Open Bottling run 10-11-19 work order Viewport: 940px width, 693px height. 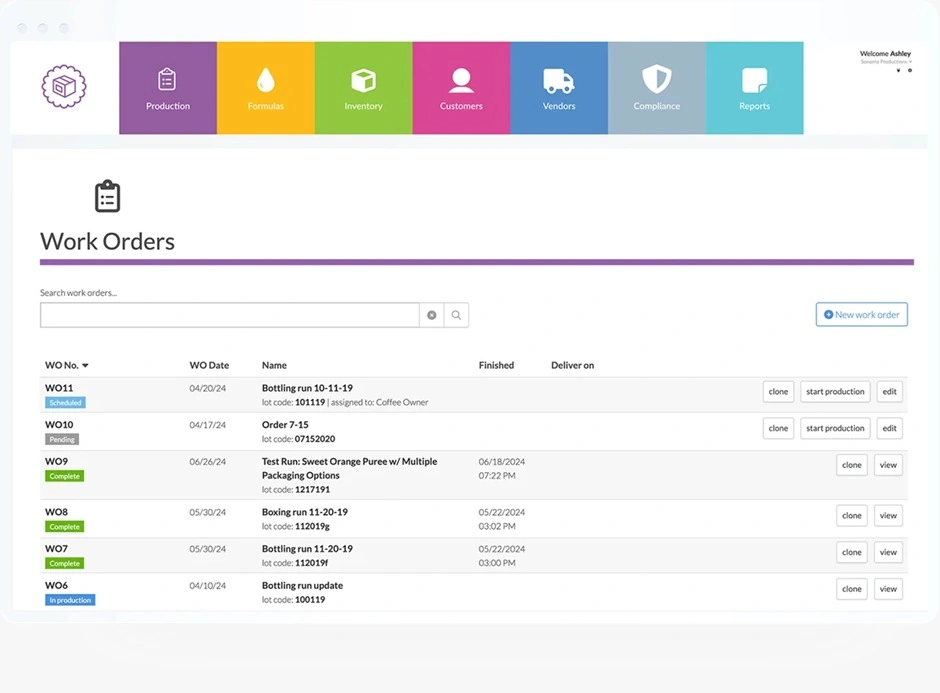[x=307, y=388]
